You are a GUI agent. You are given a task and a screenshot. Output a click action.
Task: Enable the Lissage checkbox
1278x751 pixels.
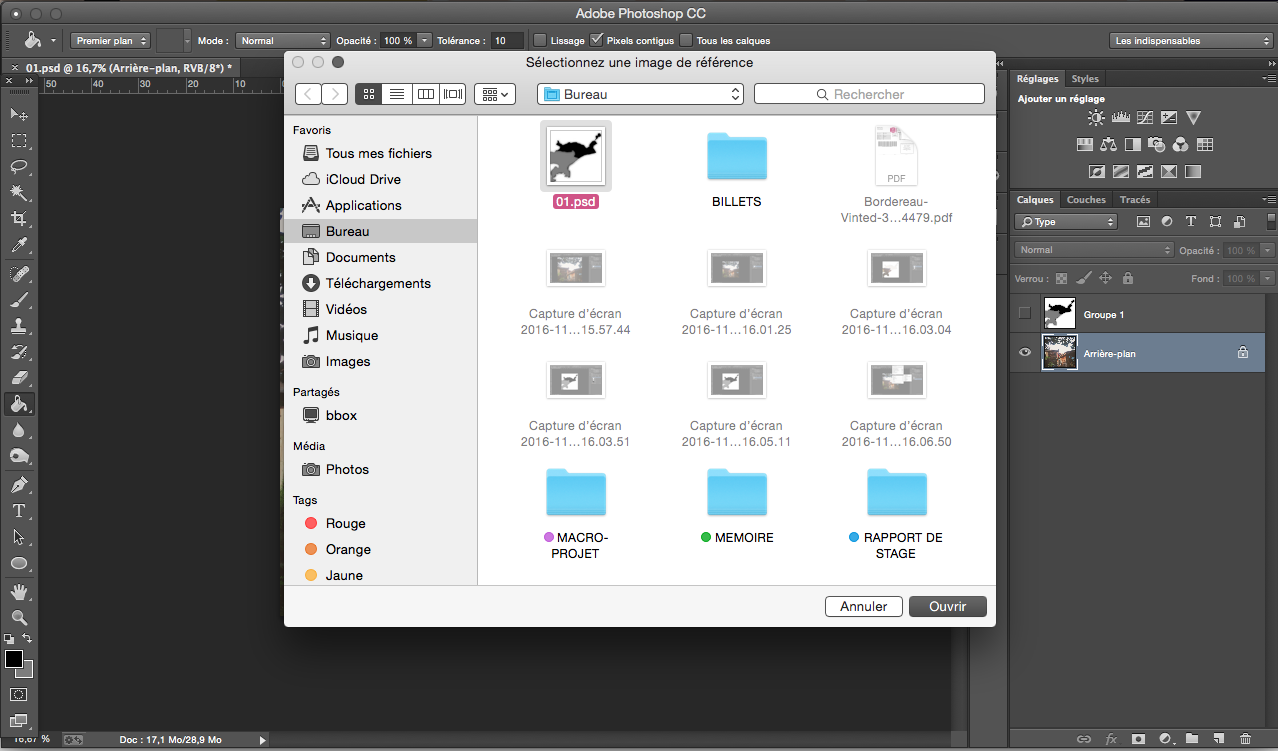(540, 41)
